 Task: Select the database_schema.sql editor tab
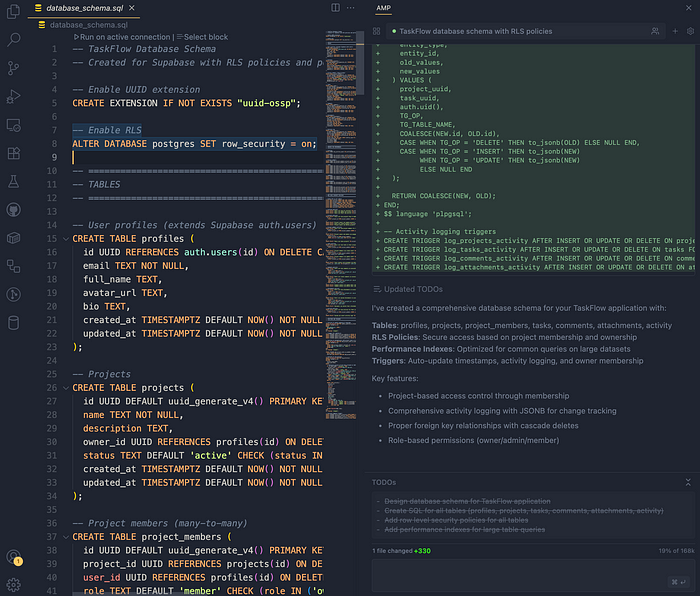pyautogui.click(x=84, y=8)
